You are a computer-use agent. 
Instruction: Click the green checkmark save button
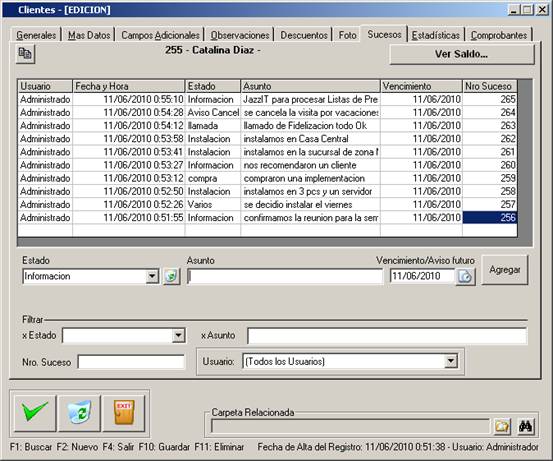point(35,413)
